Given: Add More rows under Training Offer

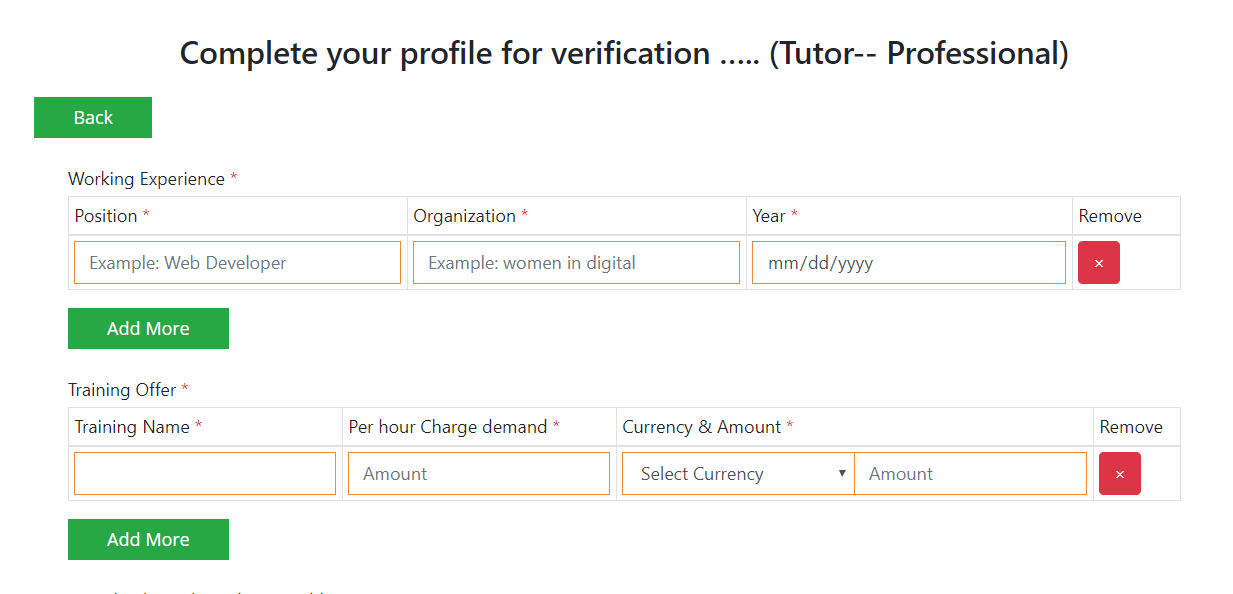Looking at the screenshot, I should 148,540.
